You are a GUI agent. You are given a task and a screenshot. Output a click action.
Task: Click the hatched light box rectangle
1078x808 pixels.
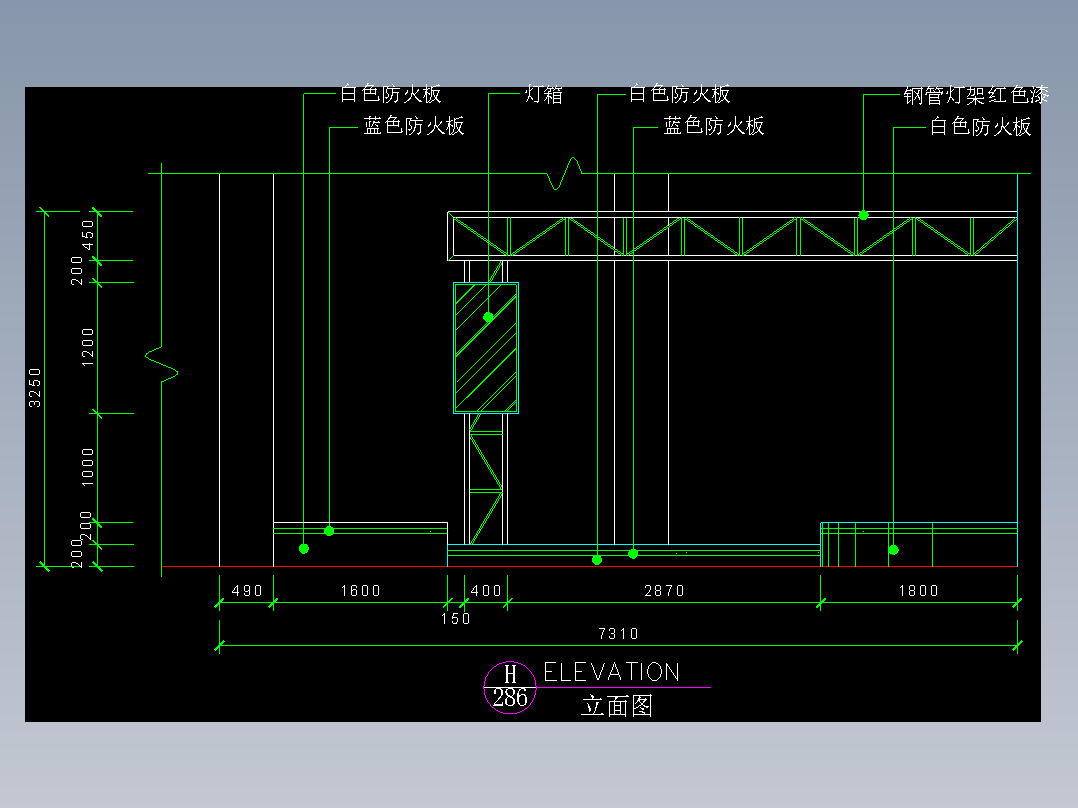[x=486, y=348]
